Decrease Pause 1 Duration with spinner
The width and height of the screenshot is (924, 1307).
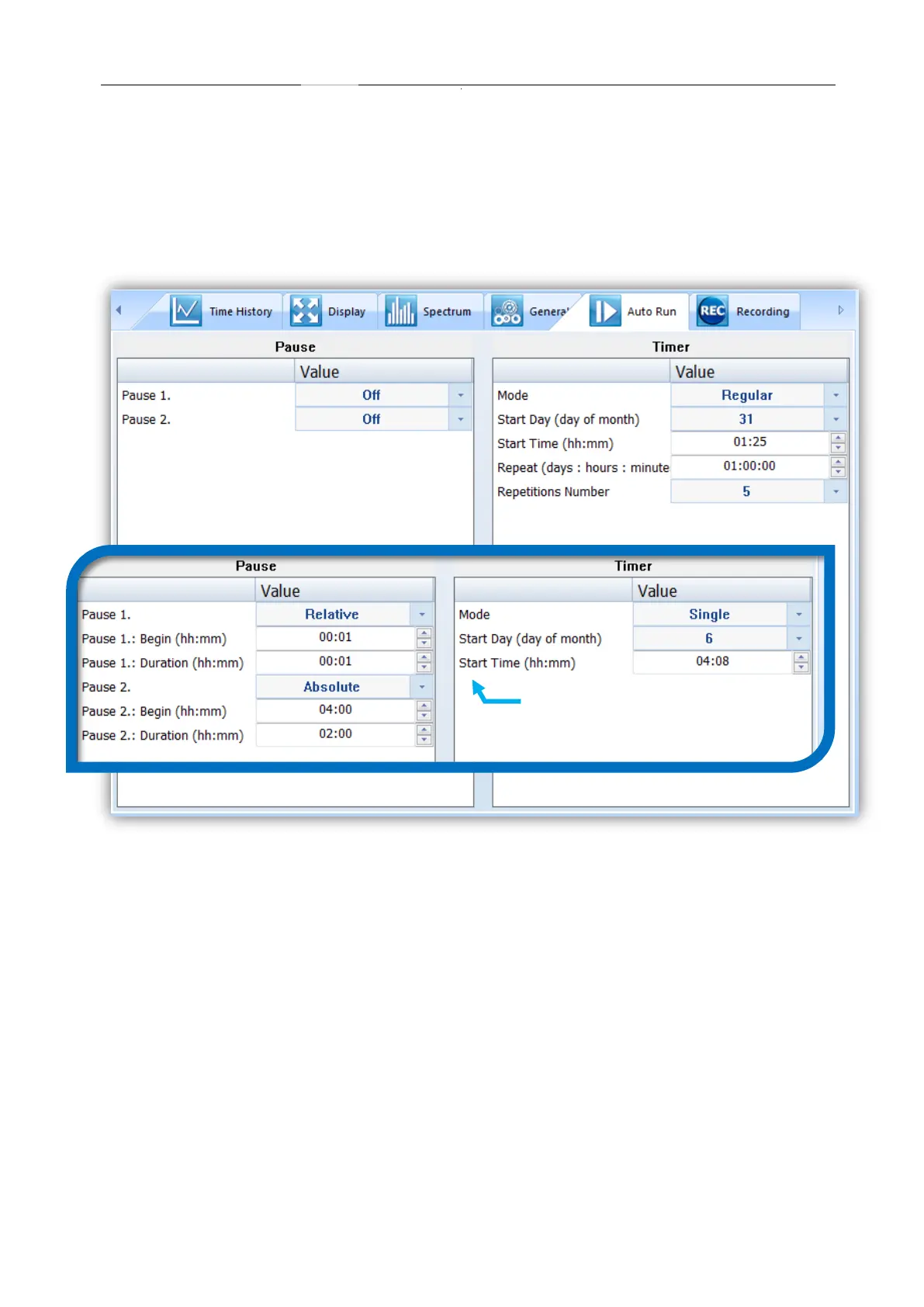pyautogui.click(x=424, y=667)
